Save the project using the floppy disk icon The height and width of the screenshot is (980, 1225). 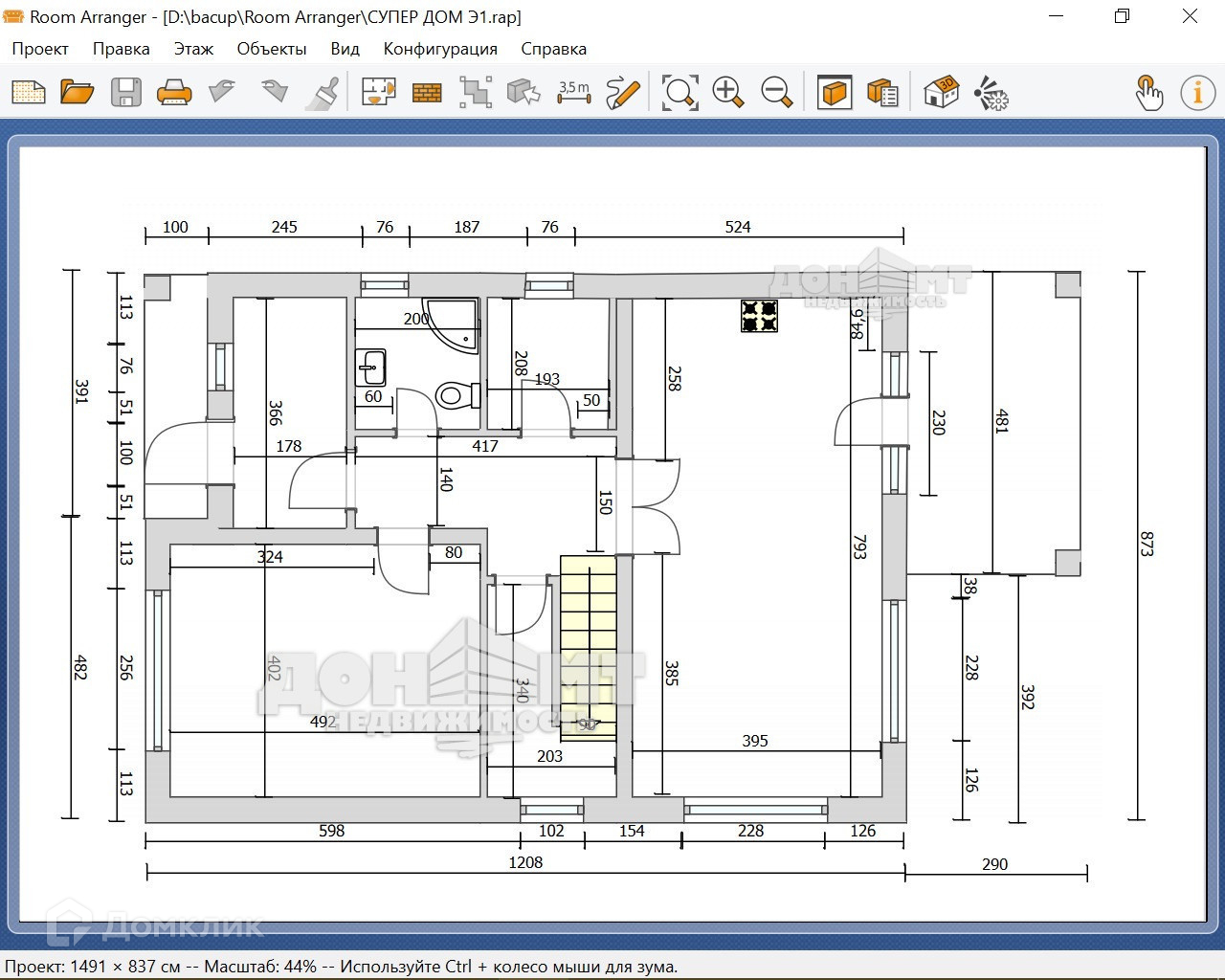(126, 93)
